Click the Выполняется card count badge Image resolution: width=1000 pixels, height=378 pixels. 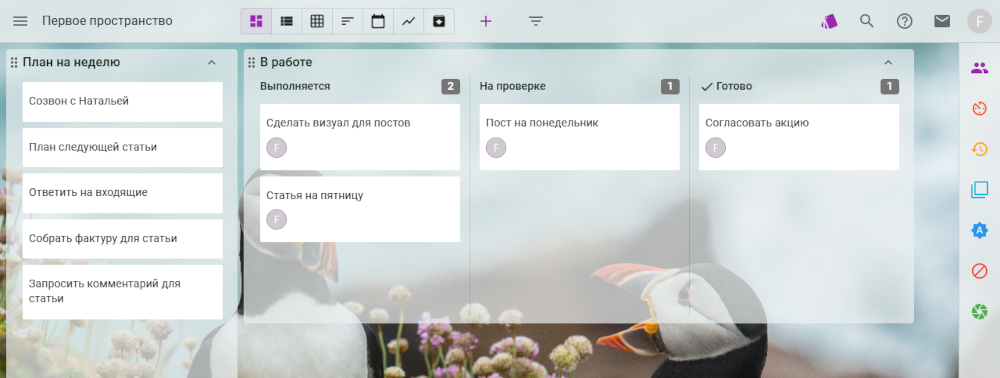(450, 87)
